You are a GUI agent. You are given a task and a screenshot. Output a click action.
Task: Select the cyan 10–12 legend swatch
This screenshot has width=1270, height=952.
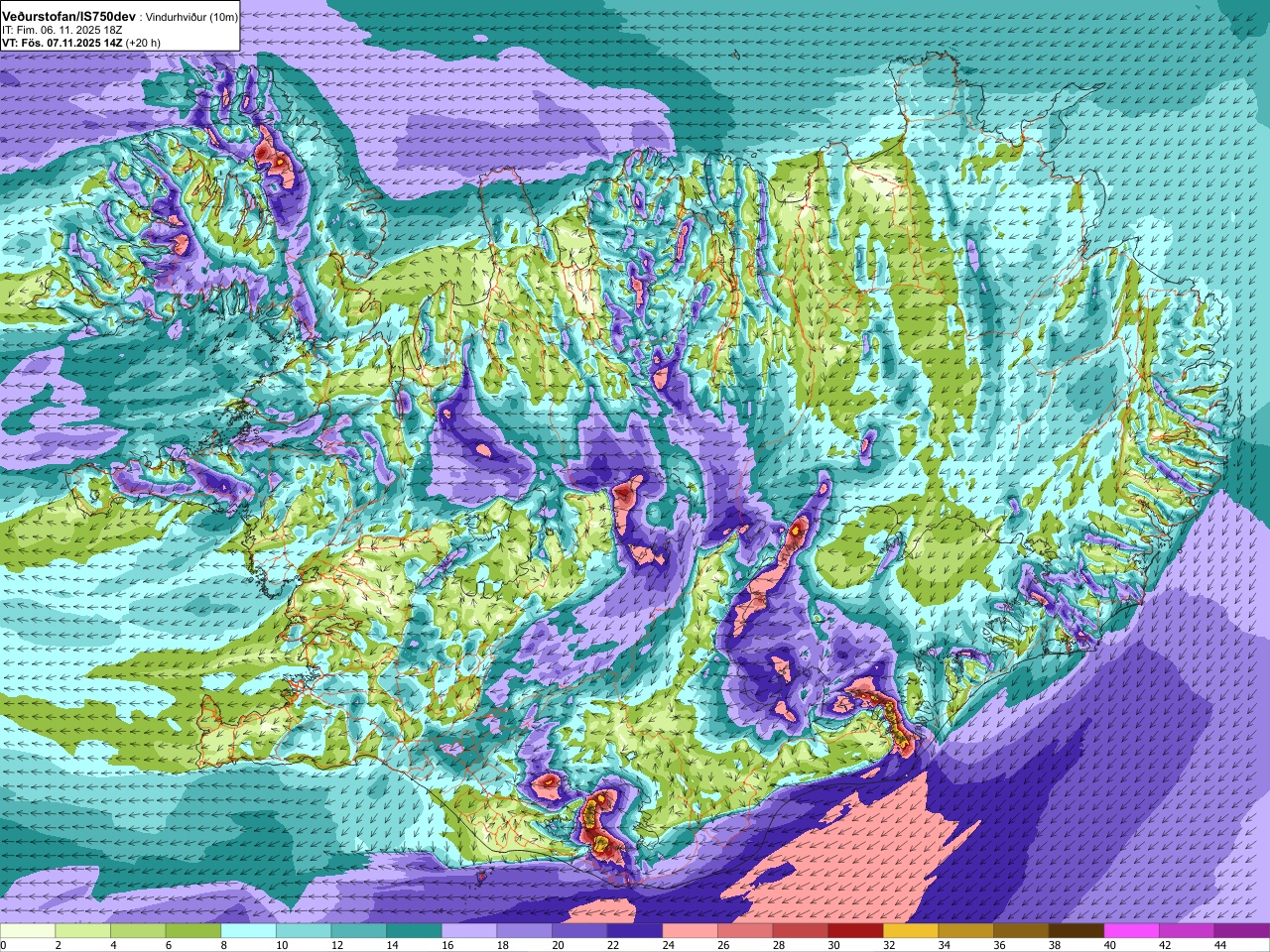(x=304, y=931)
